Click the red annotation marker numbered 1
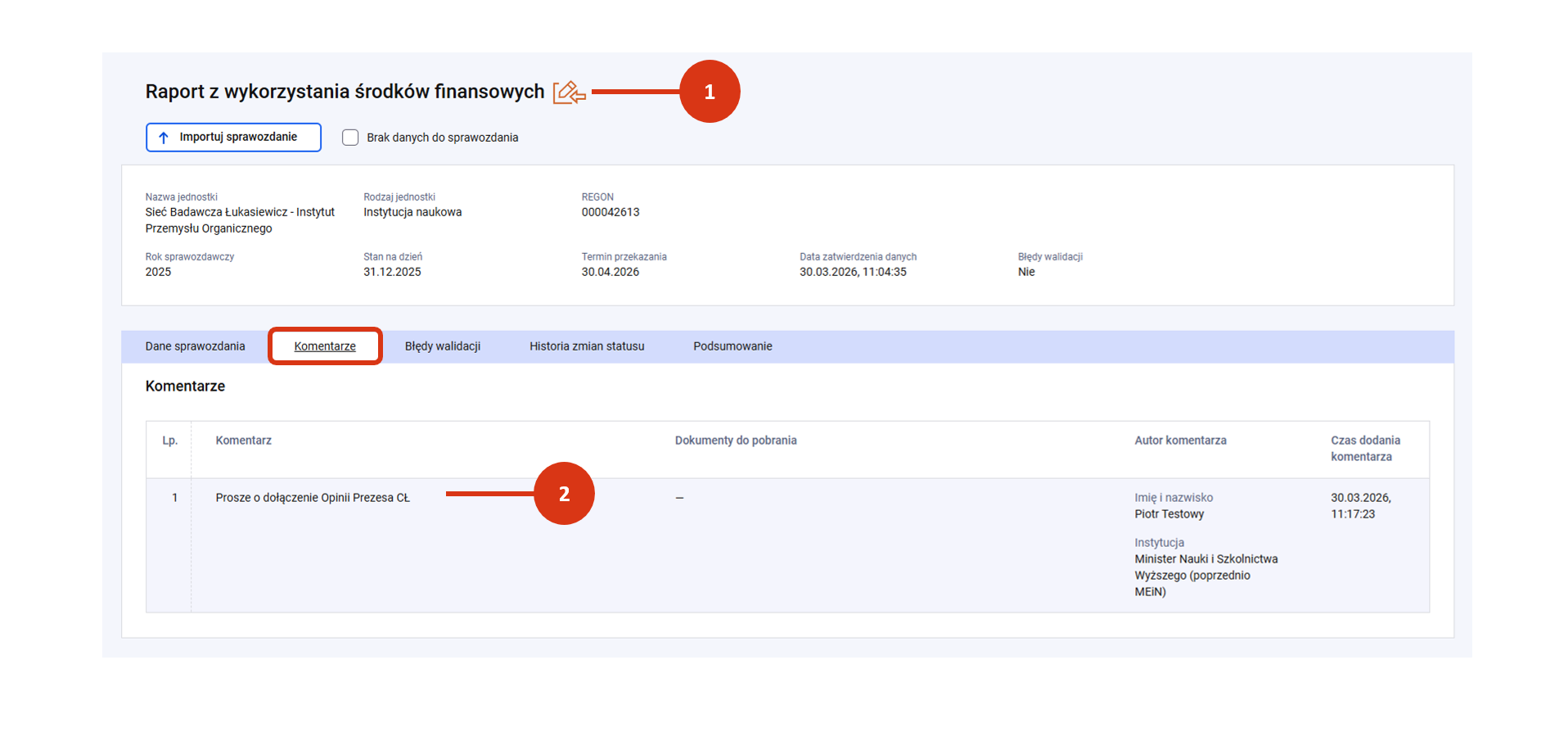Viewport: 1568px width, 737px height. (x=709, y=92)
